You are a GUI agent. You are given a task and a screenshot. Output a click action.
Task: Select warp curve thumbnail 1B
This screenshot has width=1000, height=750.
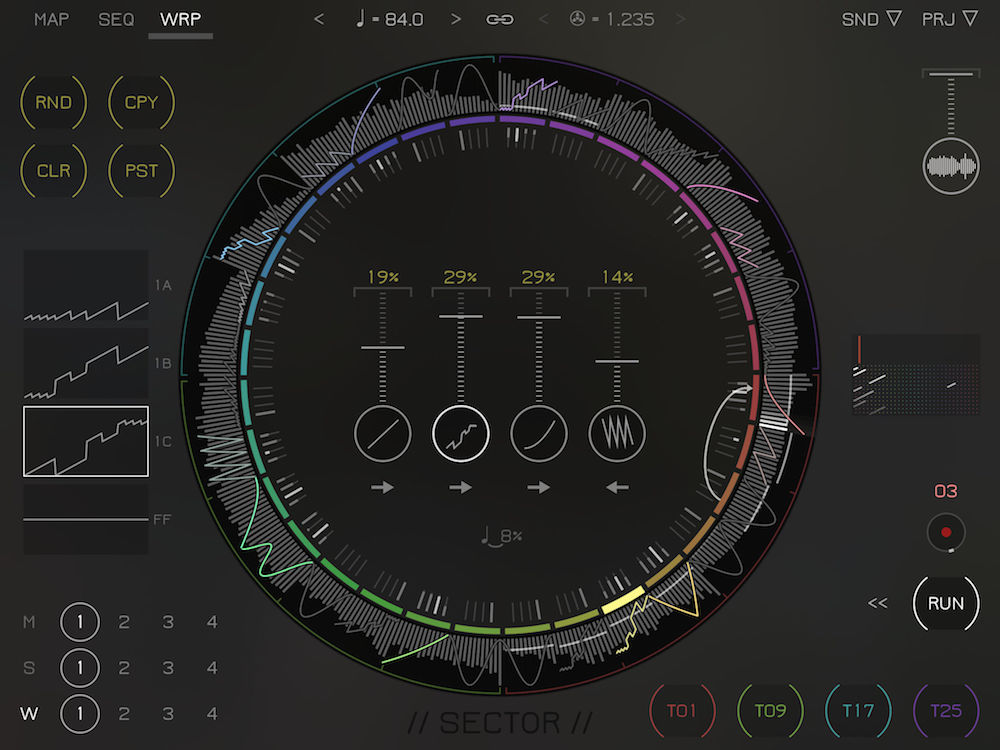click(x=86, y=364)
